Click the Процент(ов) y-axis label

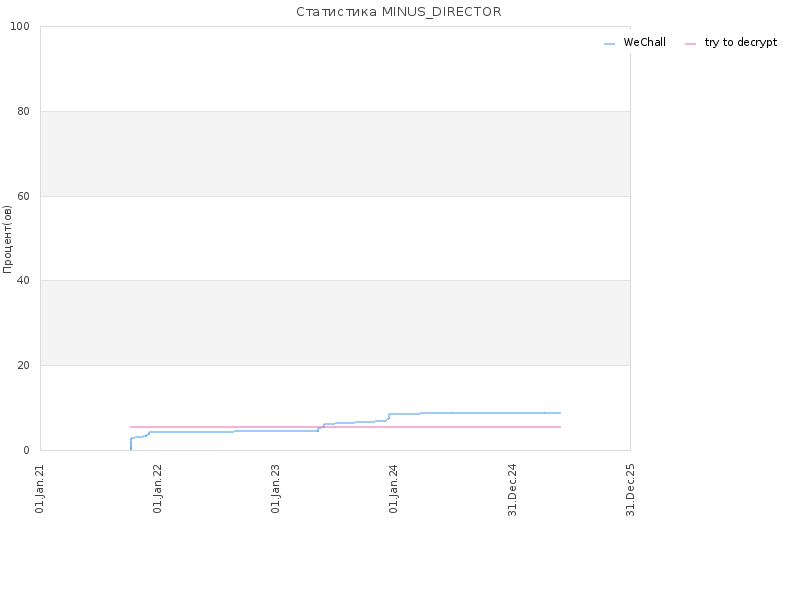coord(7,239)
